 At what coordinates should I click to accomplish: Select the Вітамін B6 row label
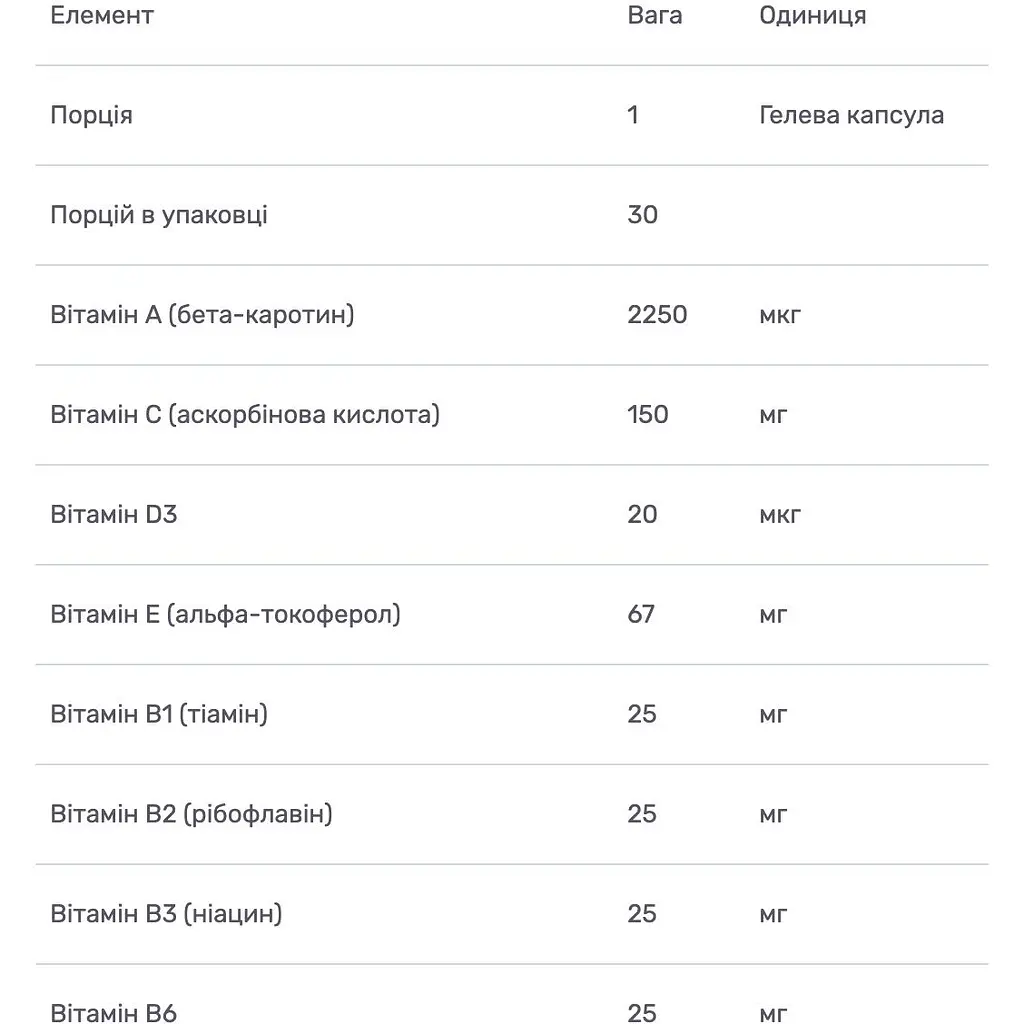click(114, 1013)
